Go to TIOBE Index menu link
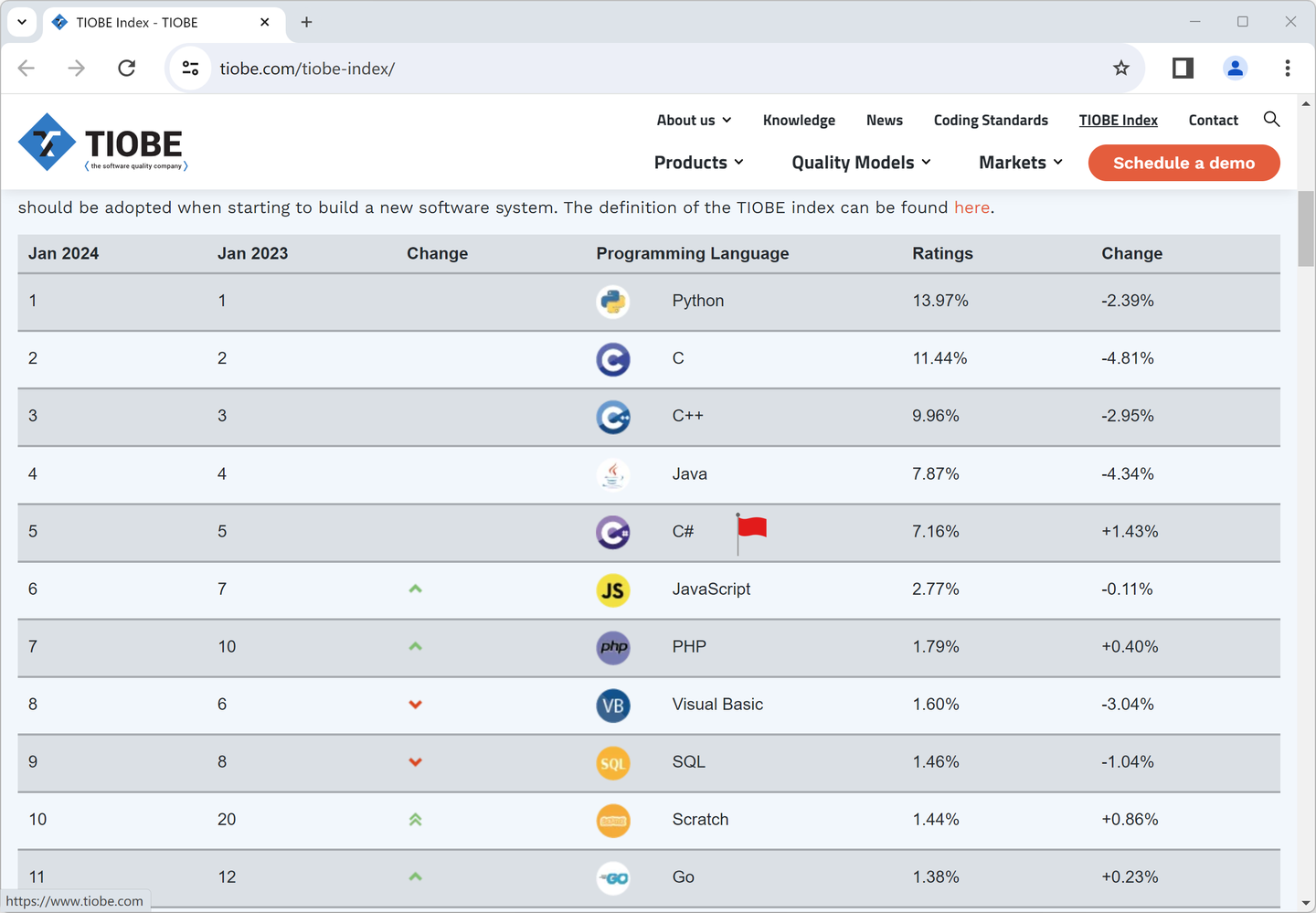Viewport: 1316px width, 913px height. point(1119,121)
